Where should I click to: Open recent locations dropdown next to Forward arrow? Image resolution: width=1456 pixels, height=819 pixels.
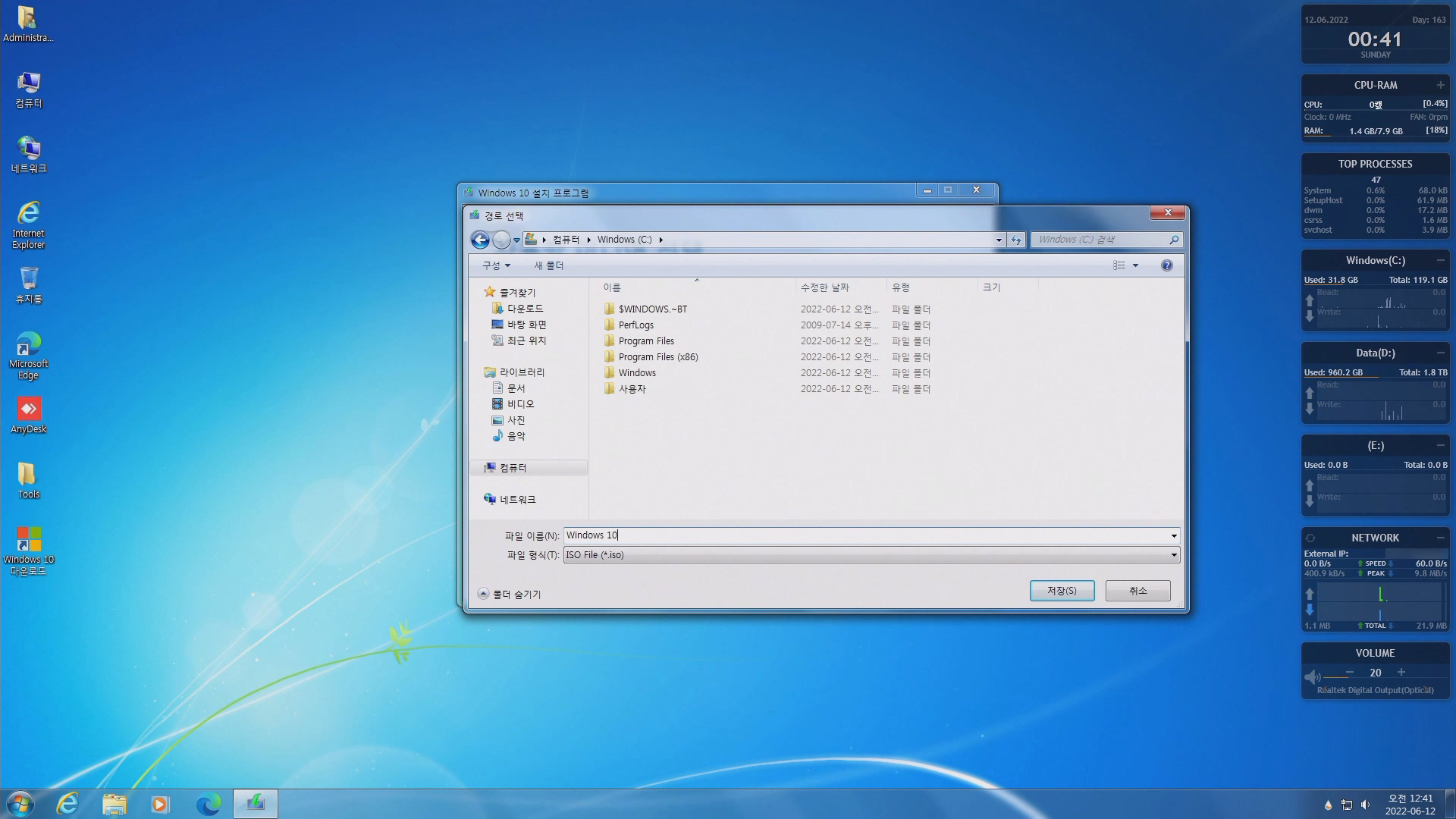click(x=517, y=240)
